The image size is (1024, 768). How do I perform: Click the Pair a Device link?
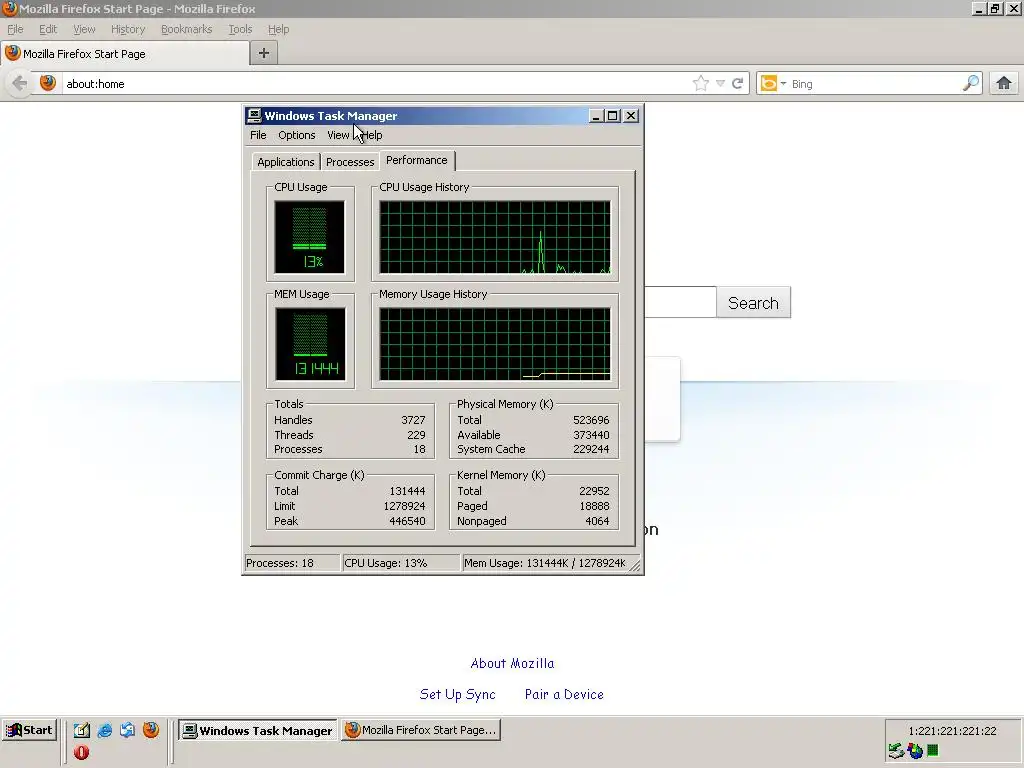[x=564, y=695]
